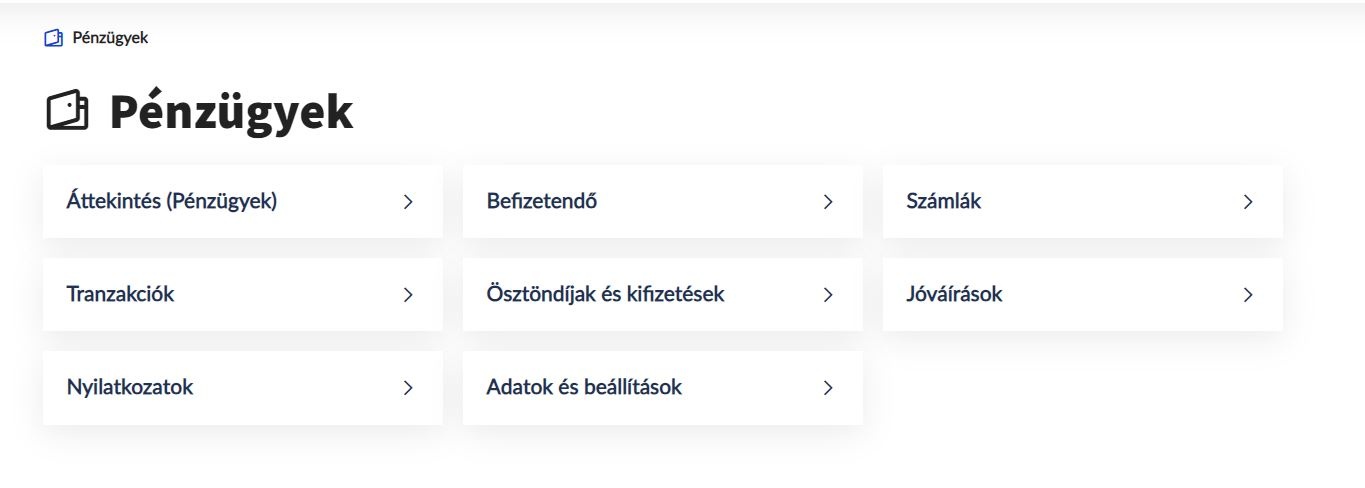
Task: Click the large wallet icon beside the heading
Action: tap(68, 111)
